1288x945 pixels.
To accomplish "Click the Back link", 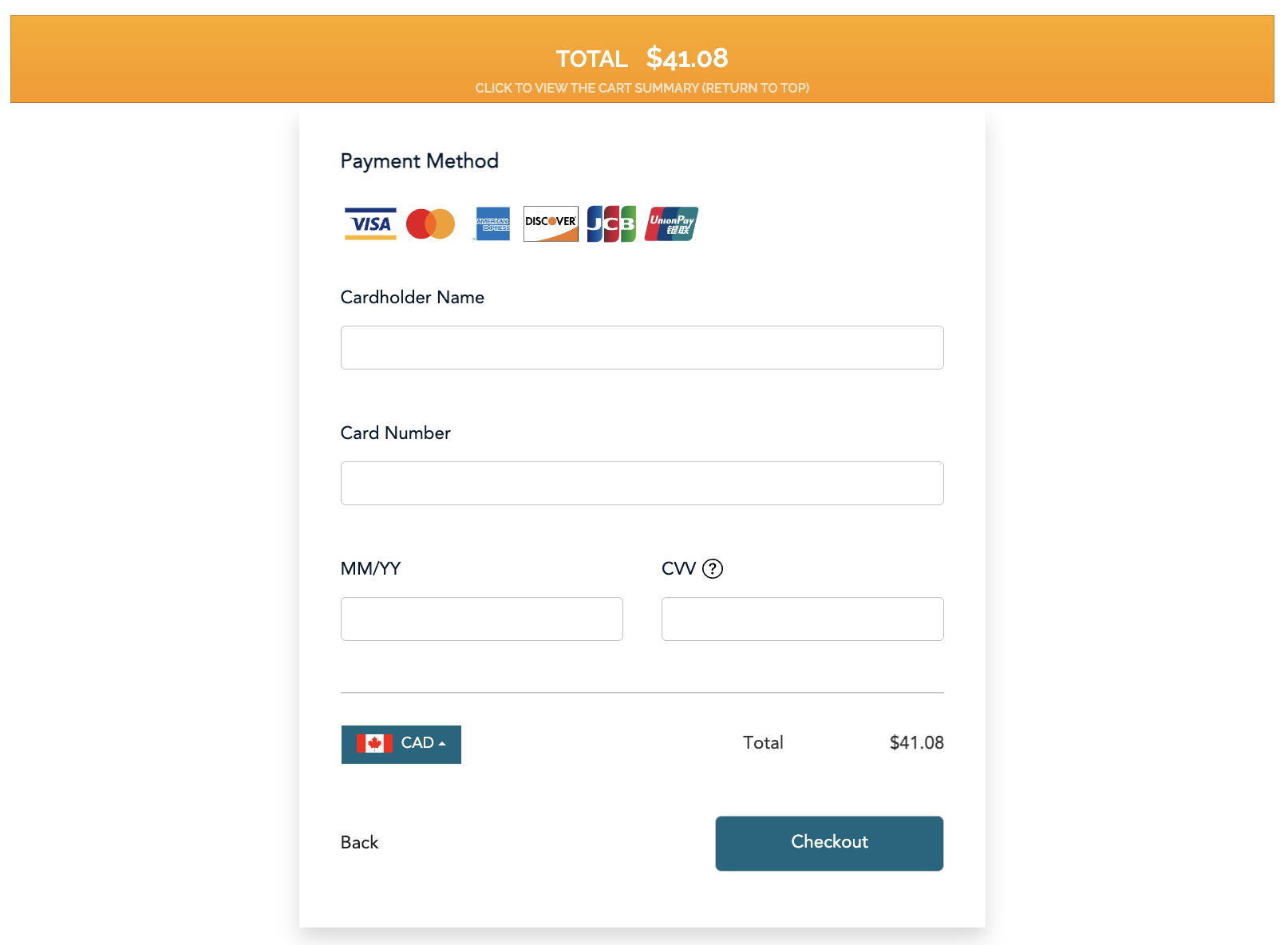I will tap(359, 843).
